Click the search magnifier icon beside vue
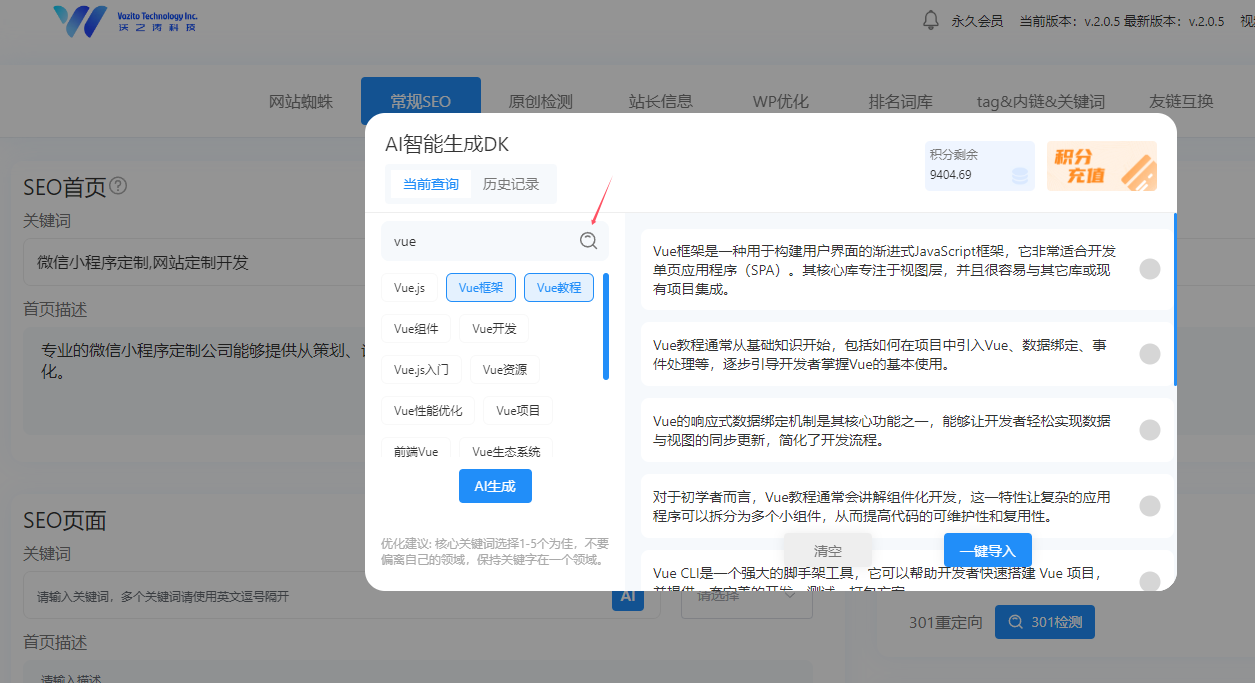Image resolution: width=1255 pixels, height=683 pixels. (588, 240)
